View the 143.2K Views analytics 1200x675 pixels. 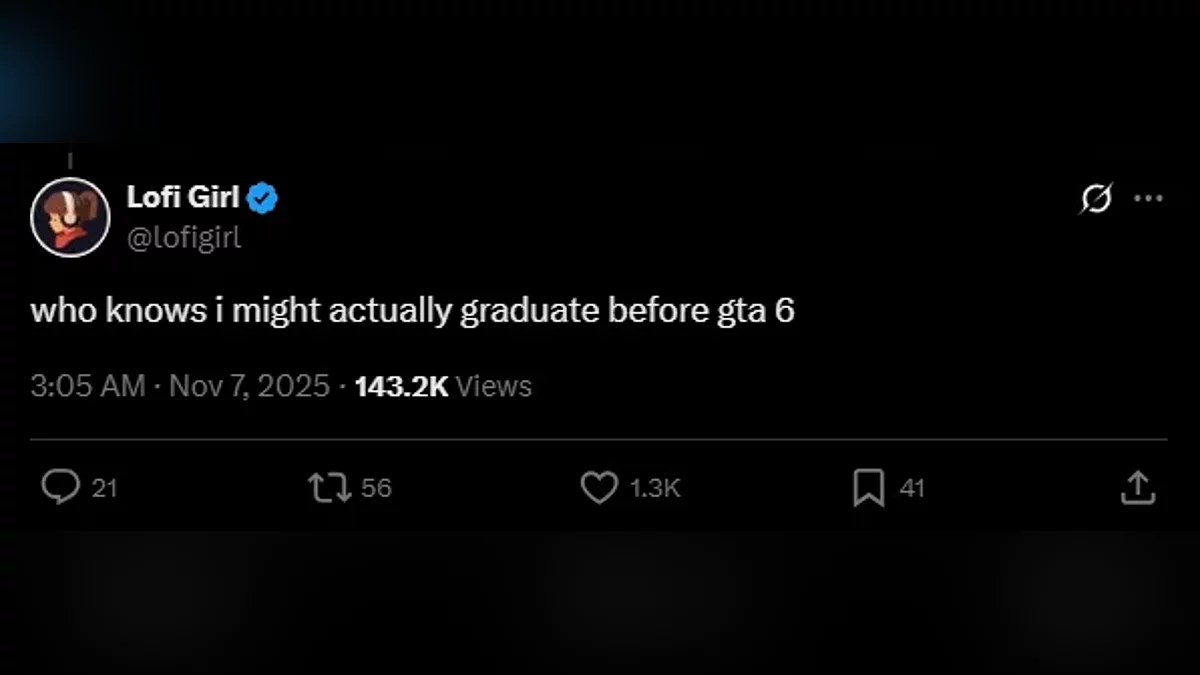443,386
